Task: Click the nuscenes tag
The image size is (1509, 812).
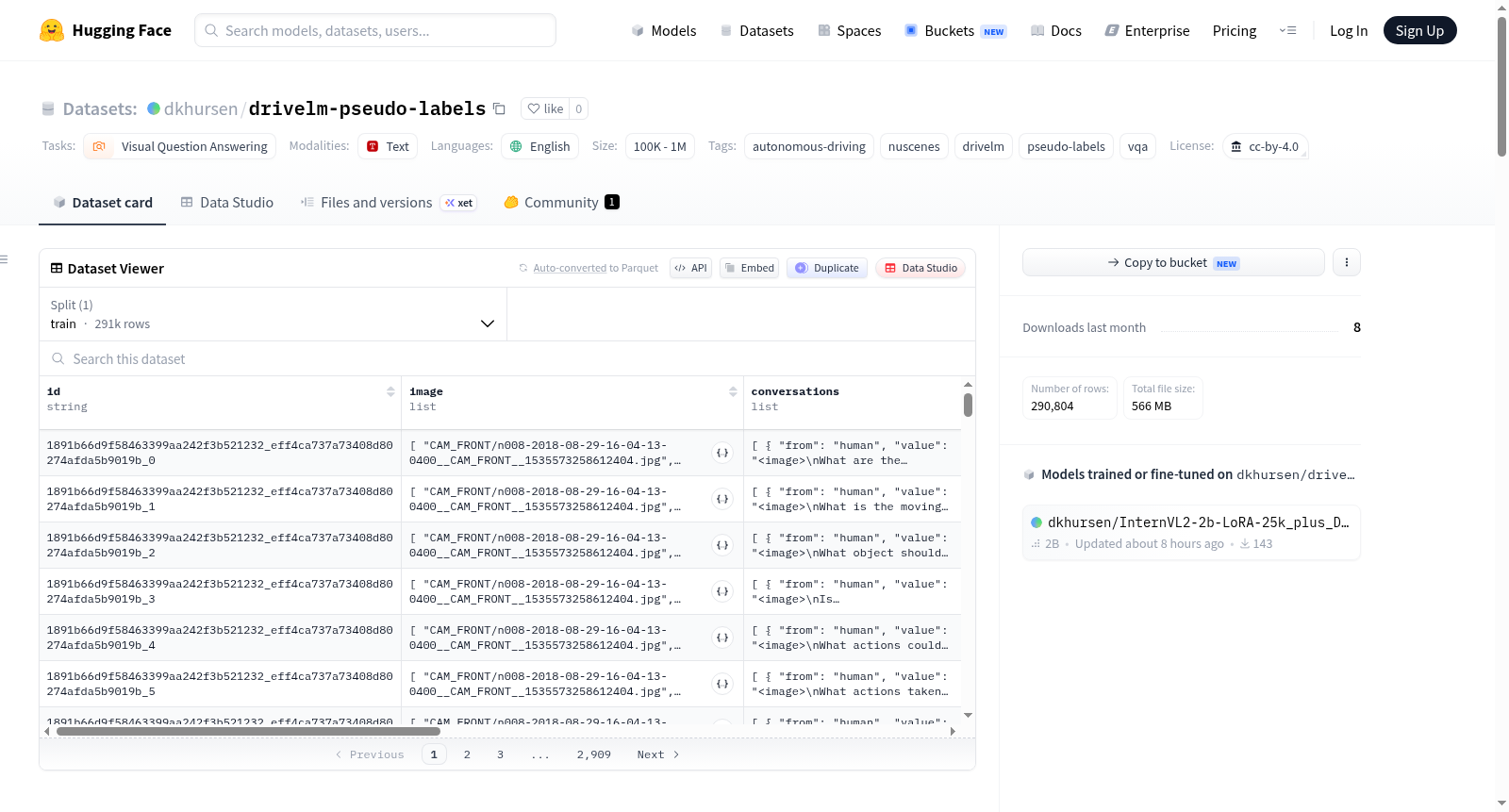Action: coord(914,146)
